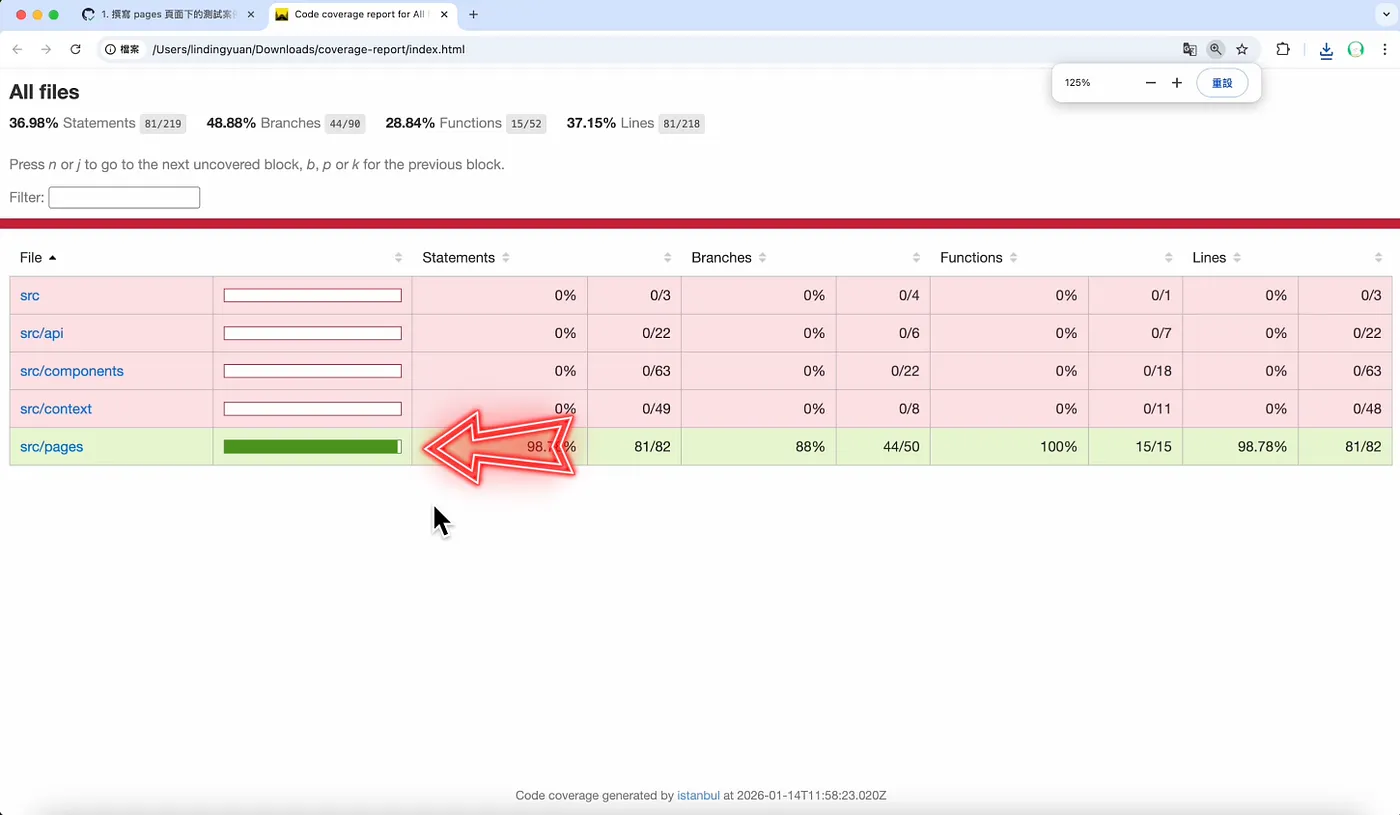
Task: Close the Code coverage report tab
Action: [x=444, y=15]
